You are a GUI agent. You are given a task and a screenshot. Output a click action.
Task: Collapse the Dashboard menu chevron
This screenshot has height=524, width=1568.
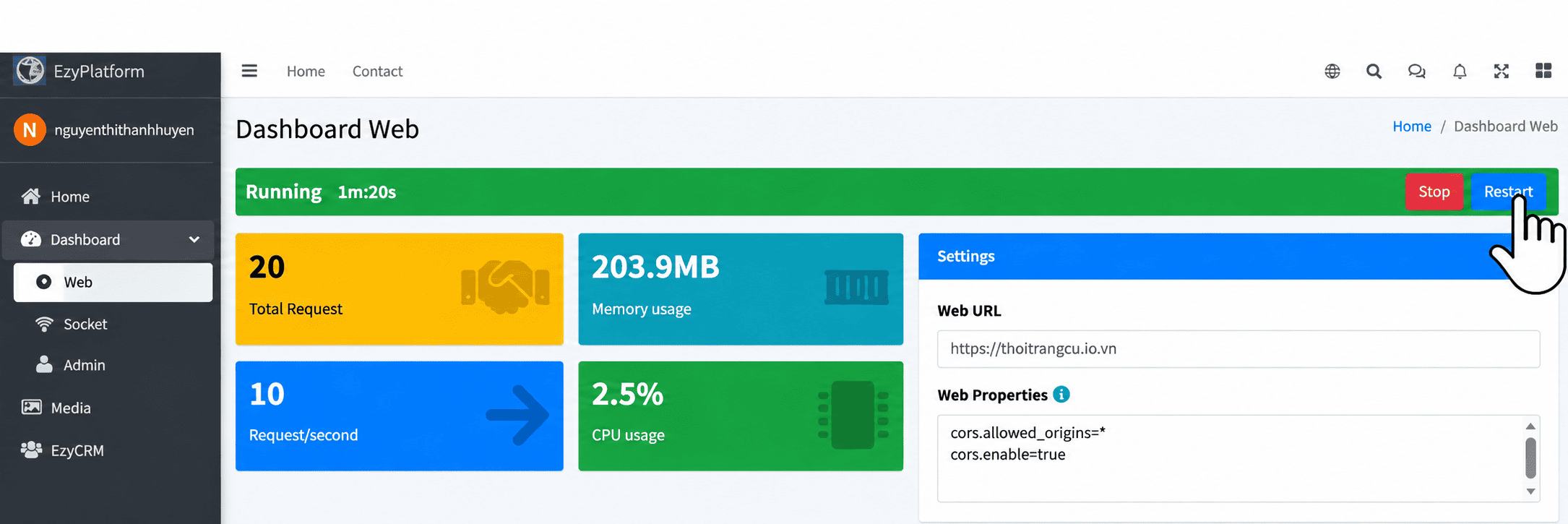point(194,239)
